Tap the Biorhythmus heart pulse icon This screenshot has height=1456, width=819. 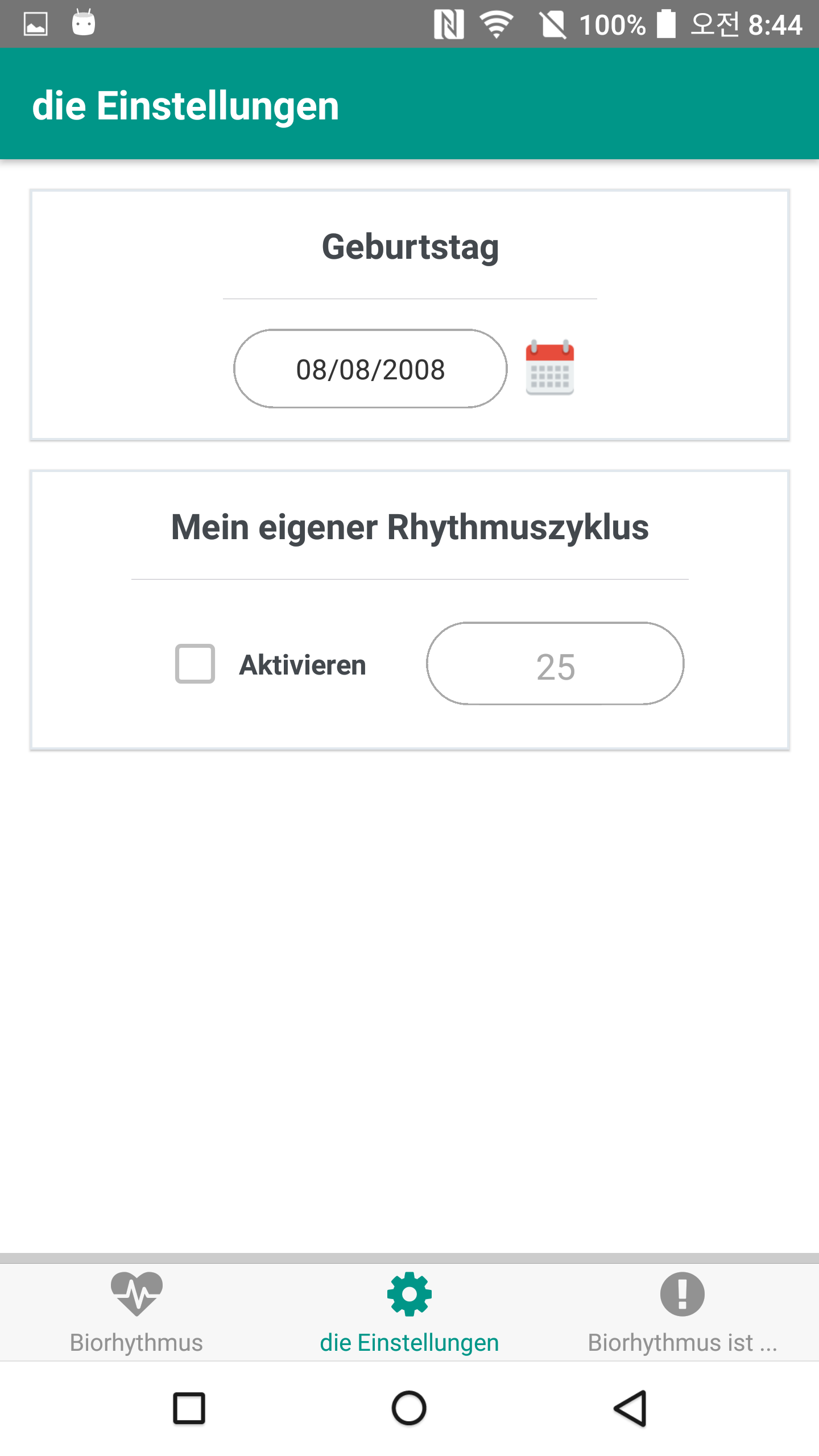[136, 1294]
